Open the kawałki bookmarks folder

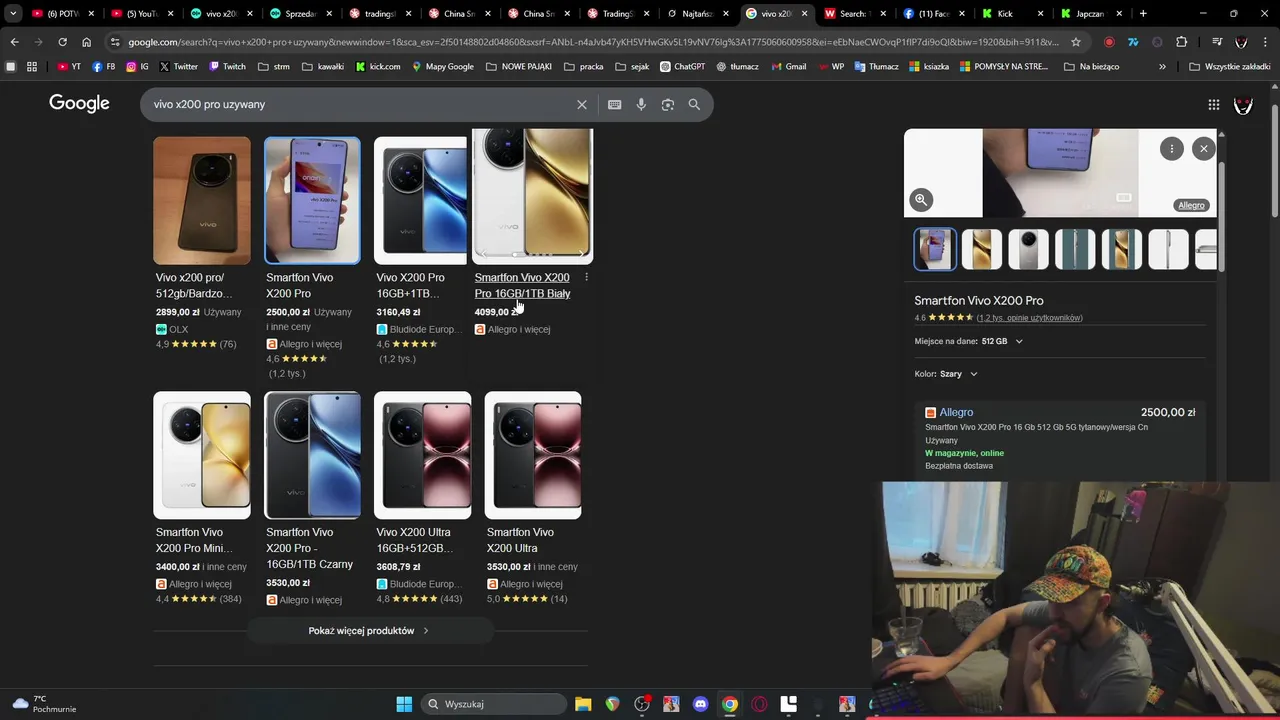pyautogui.click(x=321, y=66)
